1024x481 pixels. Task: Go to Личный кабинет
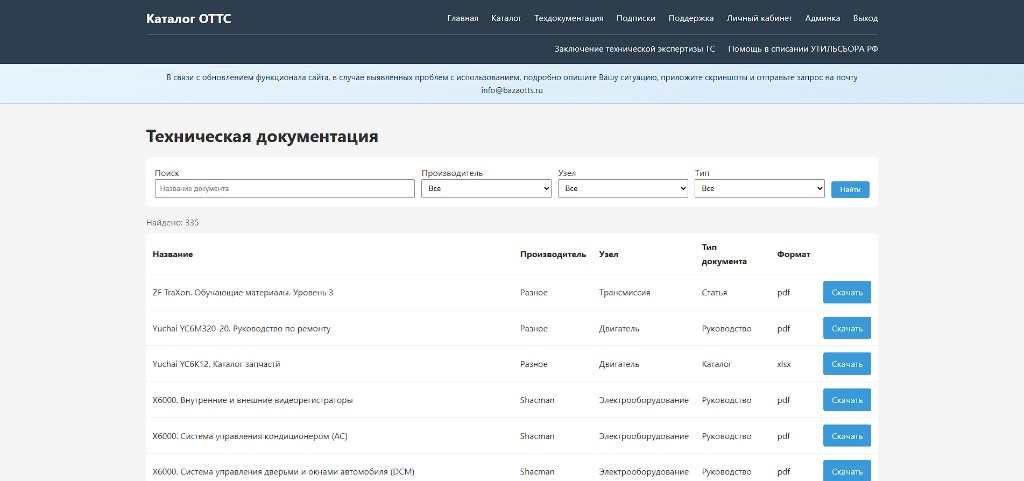(x=760, y=18)
